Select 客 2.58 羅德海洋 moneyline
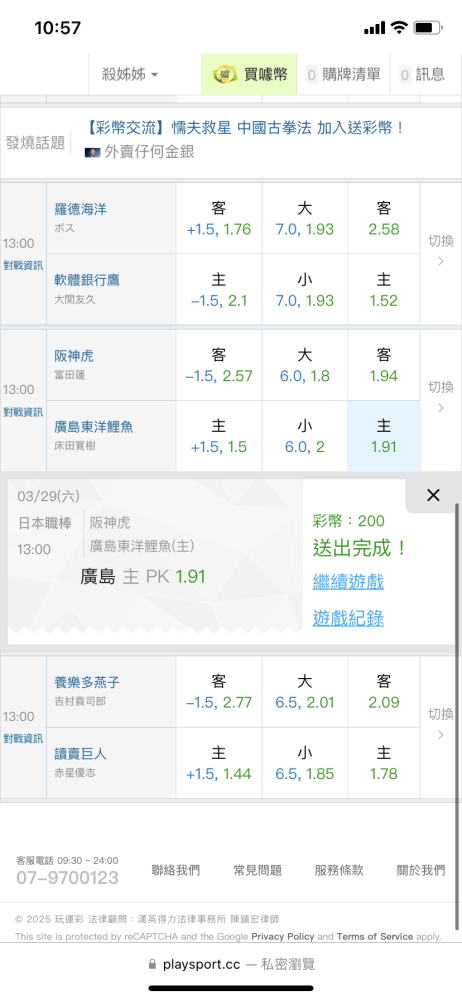The image size is (462, 1000). coord(384,218)
